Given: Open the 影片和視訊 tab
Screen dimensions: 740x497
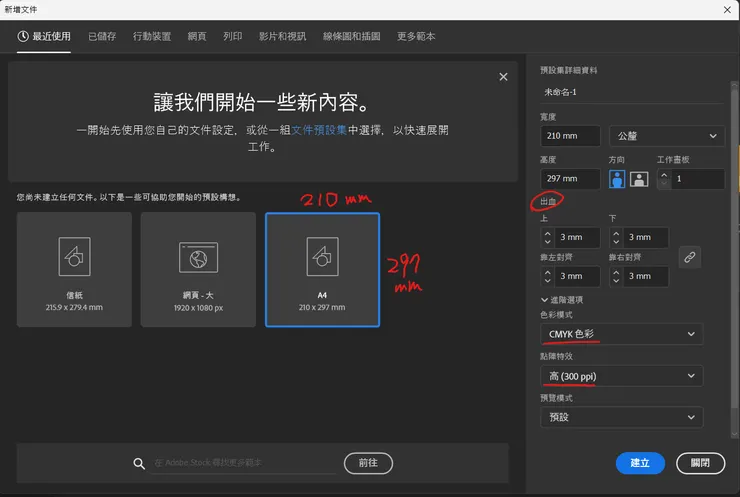Looking at the screenshot, I should pyautogui.click(x=282, y=36).
